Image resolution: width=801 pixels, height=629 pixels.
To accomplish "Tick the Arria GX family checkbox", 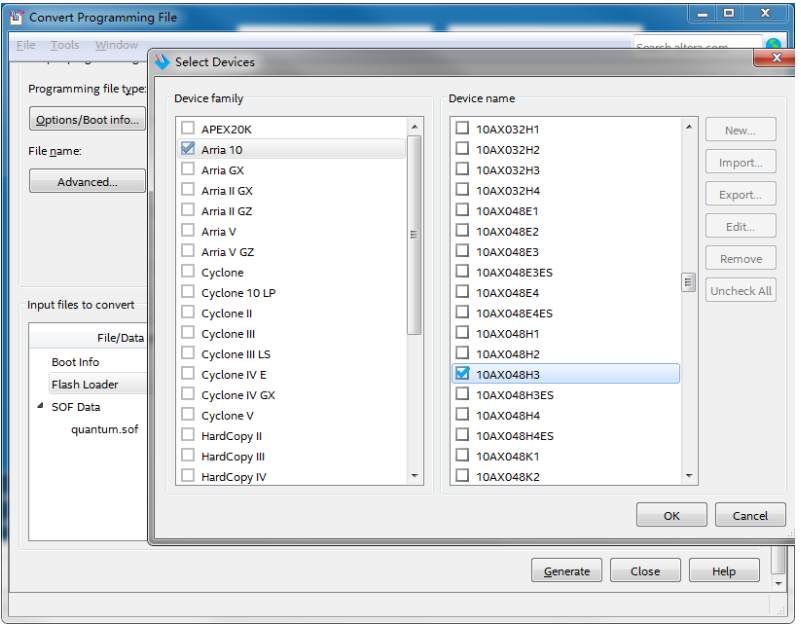I will click(188, 169).
